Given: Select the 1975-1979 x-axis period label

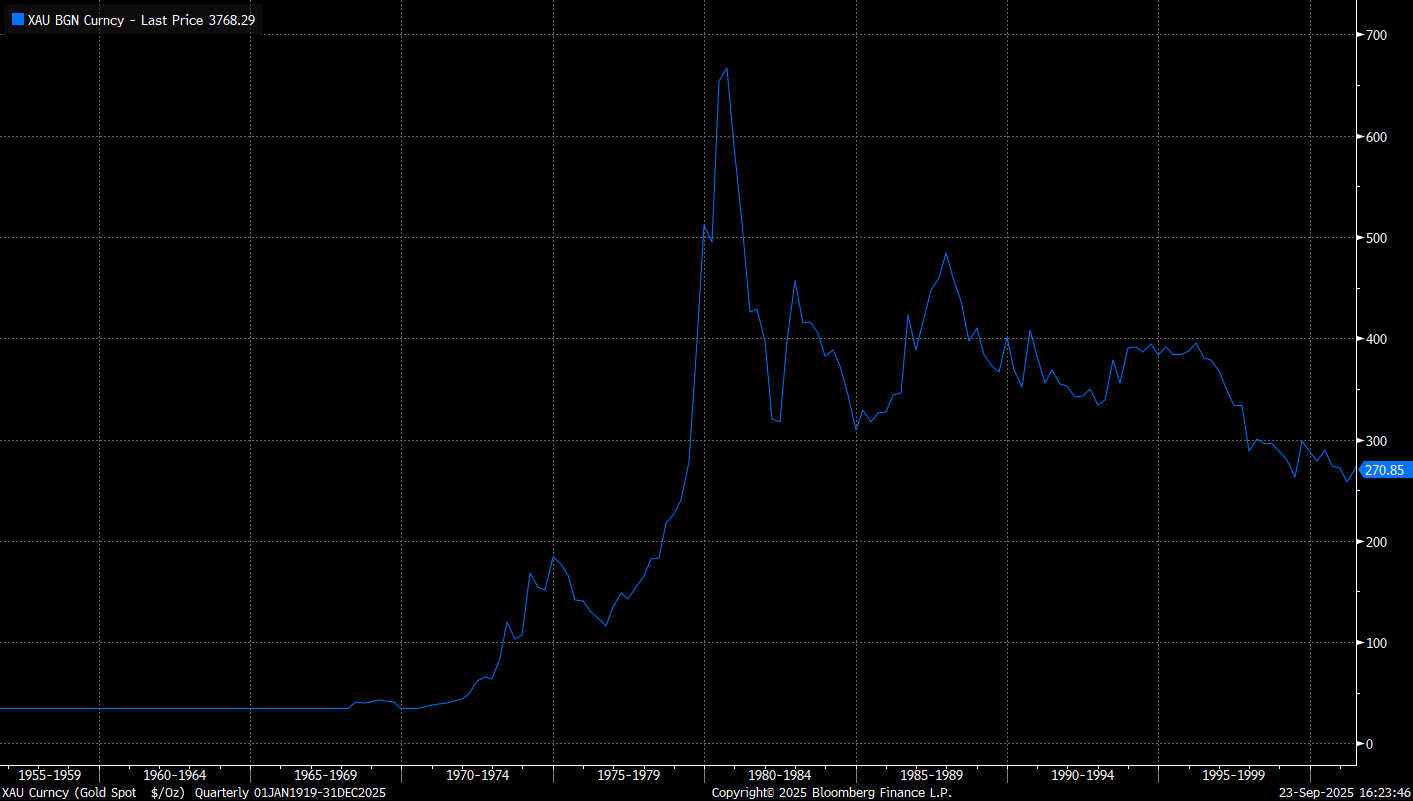Looking at the screenshot, I should coord(628,775).
